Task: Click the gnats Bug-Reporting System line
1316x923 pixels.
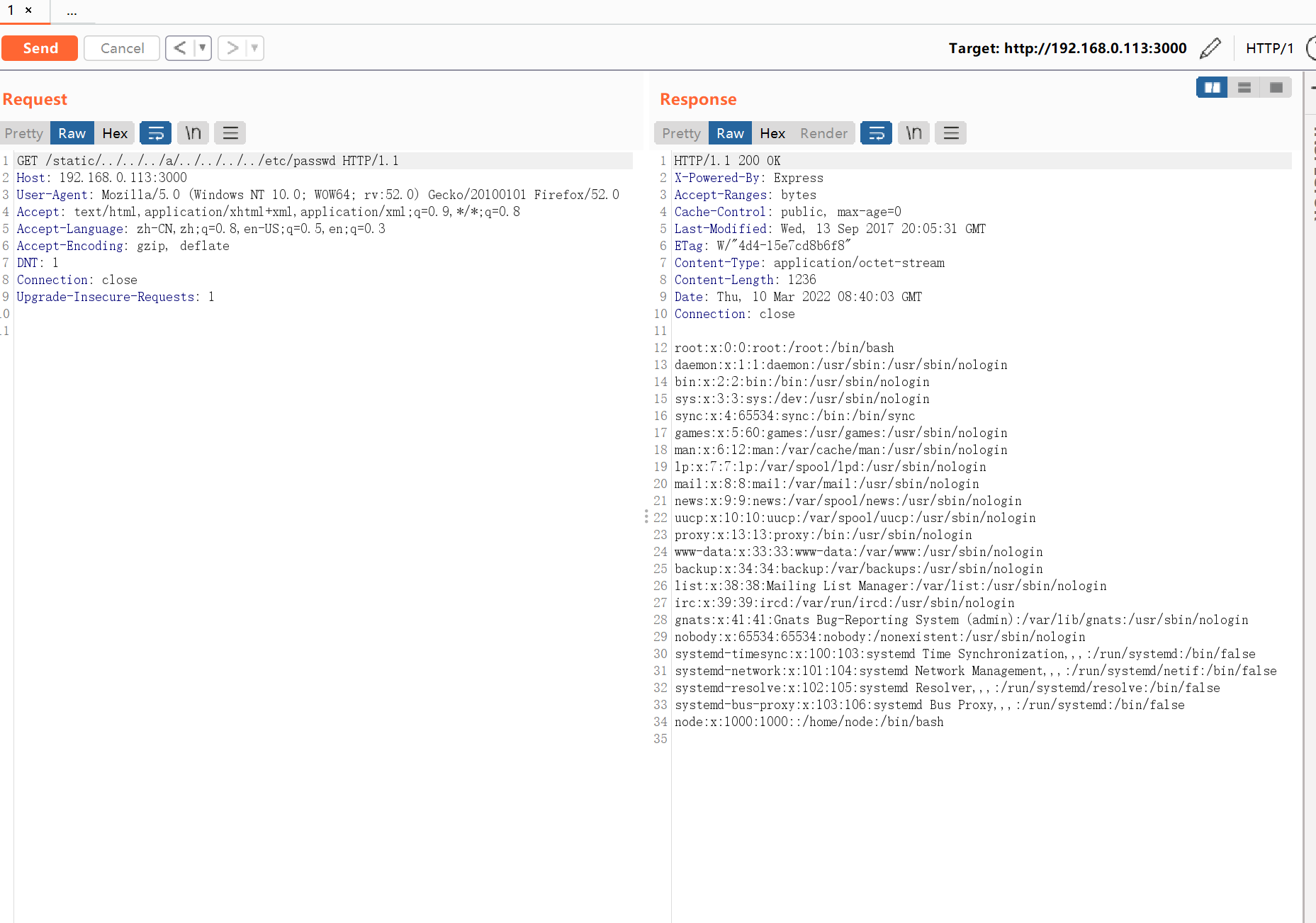Action: click(962, 620)
